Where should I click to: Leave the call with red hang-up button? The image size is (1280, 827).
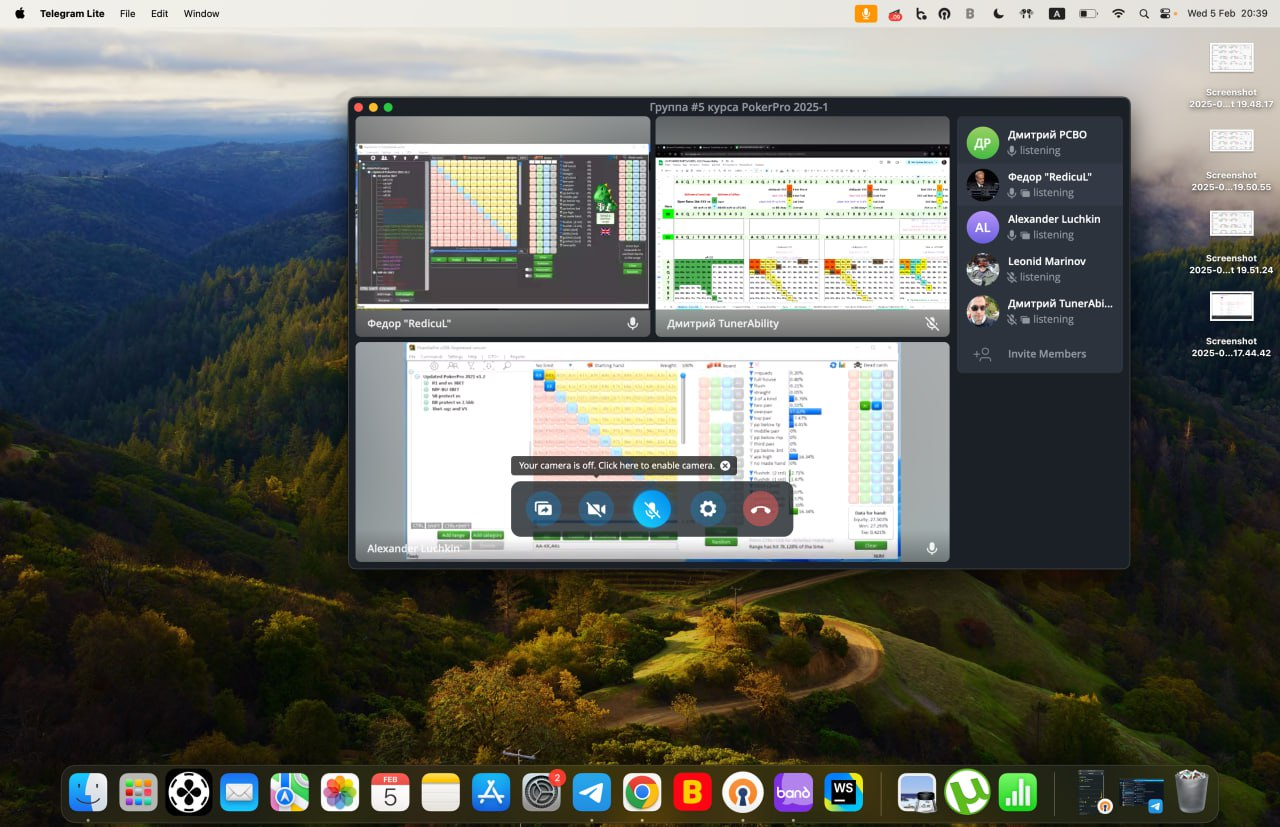click(x=761, y=509)
